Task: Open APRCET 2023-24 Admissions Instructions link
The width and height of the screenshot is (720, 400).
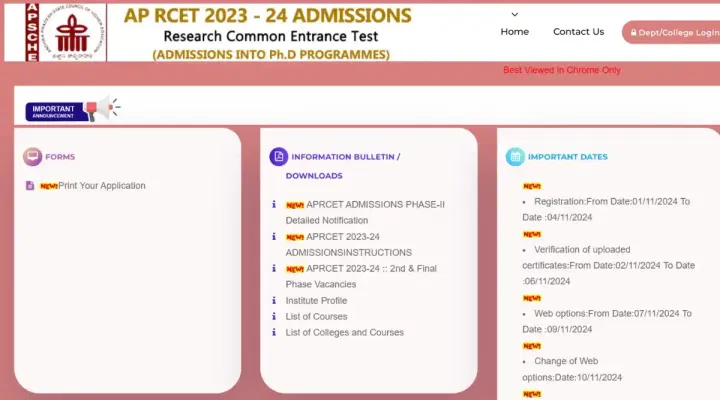Action: pos(349,244)
